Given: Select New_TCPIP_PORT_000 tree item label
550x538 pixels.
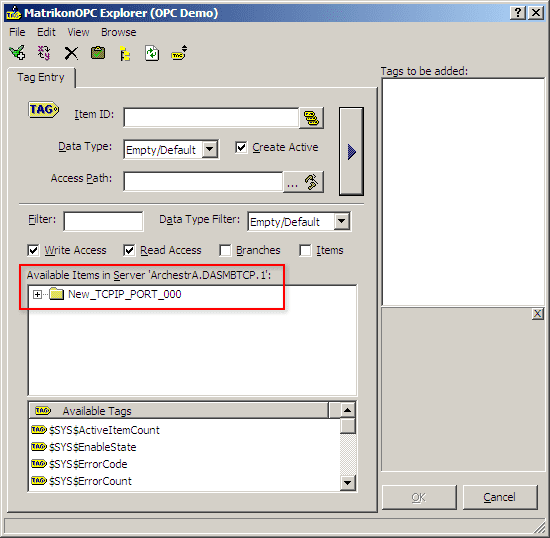Looking at the screenshot, I should point(125,294).
